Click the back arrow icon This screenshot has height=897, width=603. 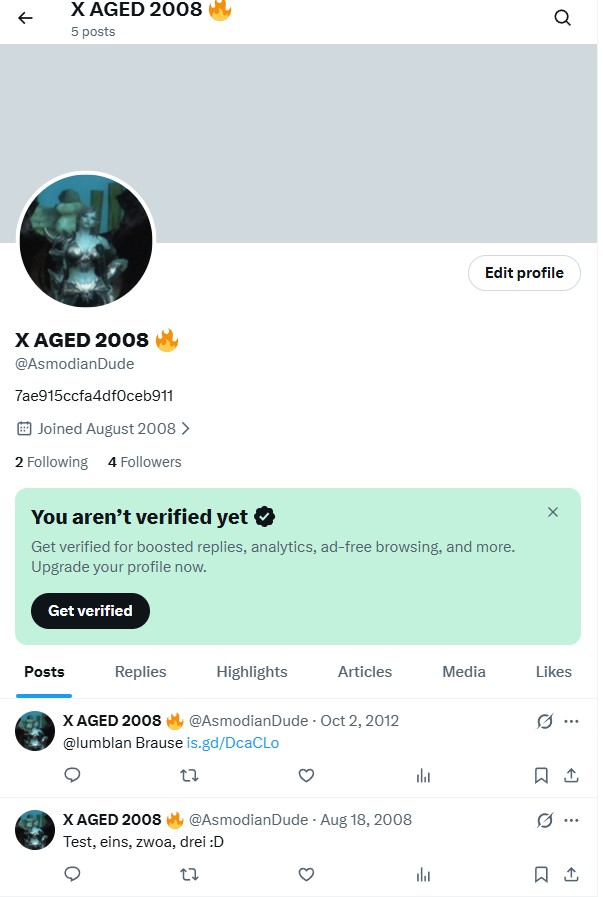click(x=25, y=18)
